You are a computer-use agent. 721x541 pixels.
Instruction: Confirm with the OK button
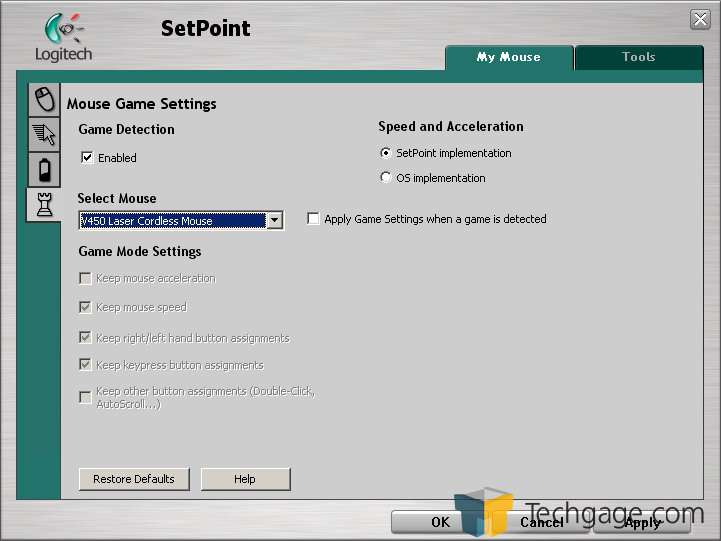(x=440, y=522)
